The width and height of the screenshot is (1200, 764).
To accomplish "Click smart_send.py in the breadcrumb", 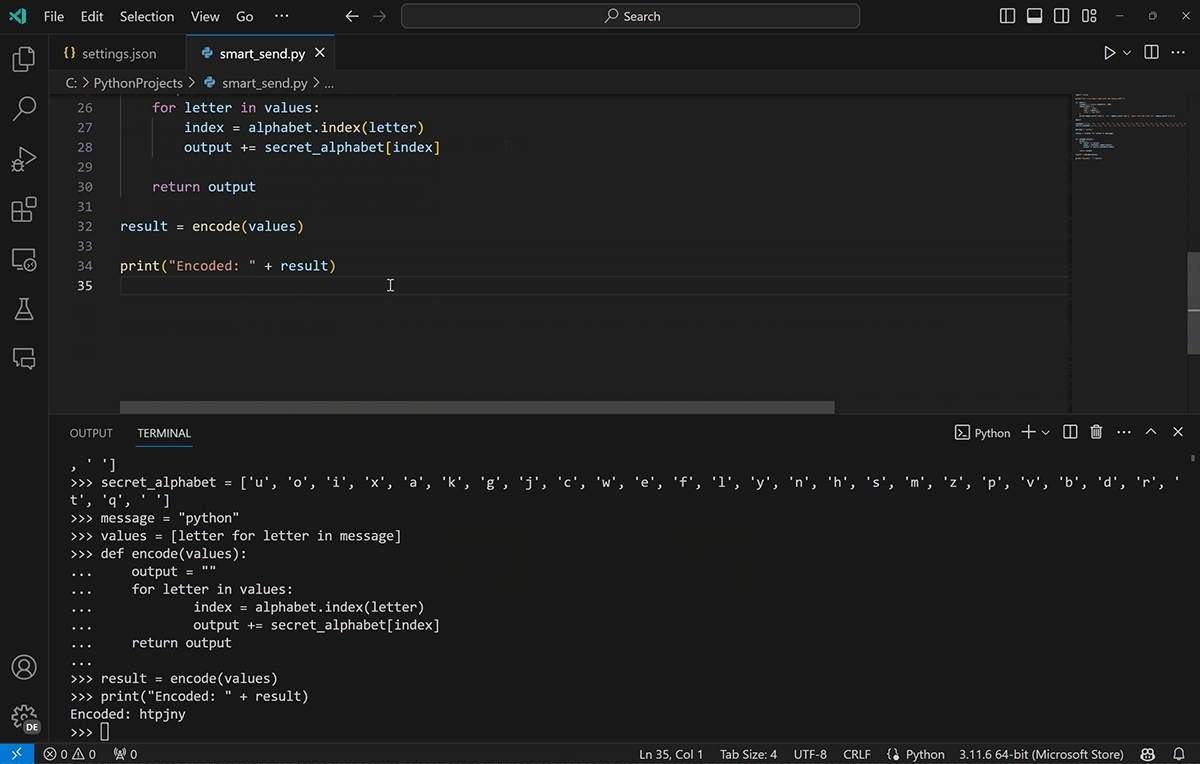I will click(264, 83).
